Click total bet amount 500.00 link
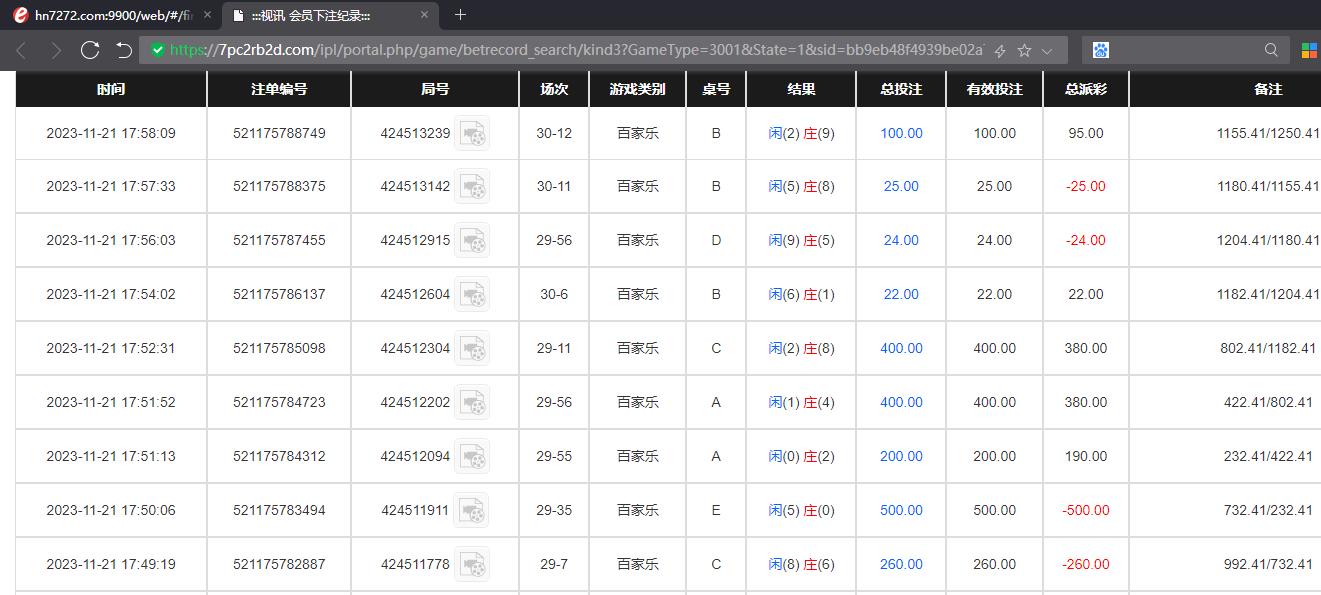Image resolution: width=1321 pixels, height=595 pixels. [x=901, y=510]
